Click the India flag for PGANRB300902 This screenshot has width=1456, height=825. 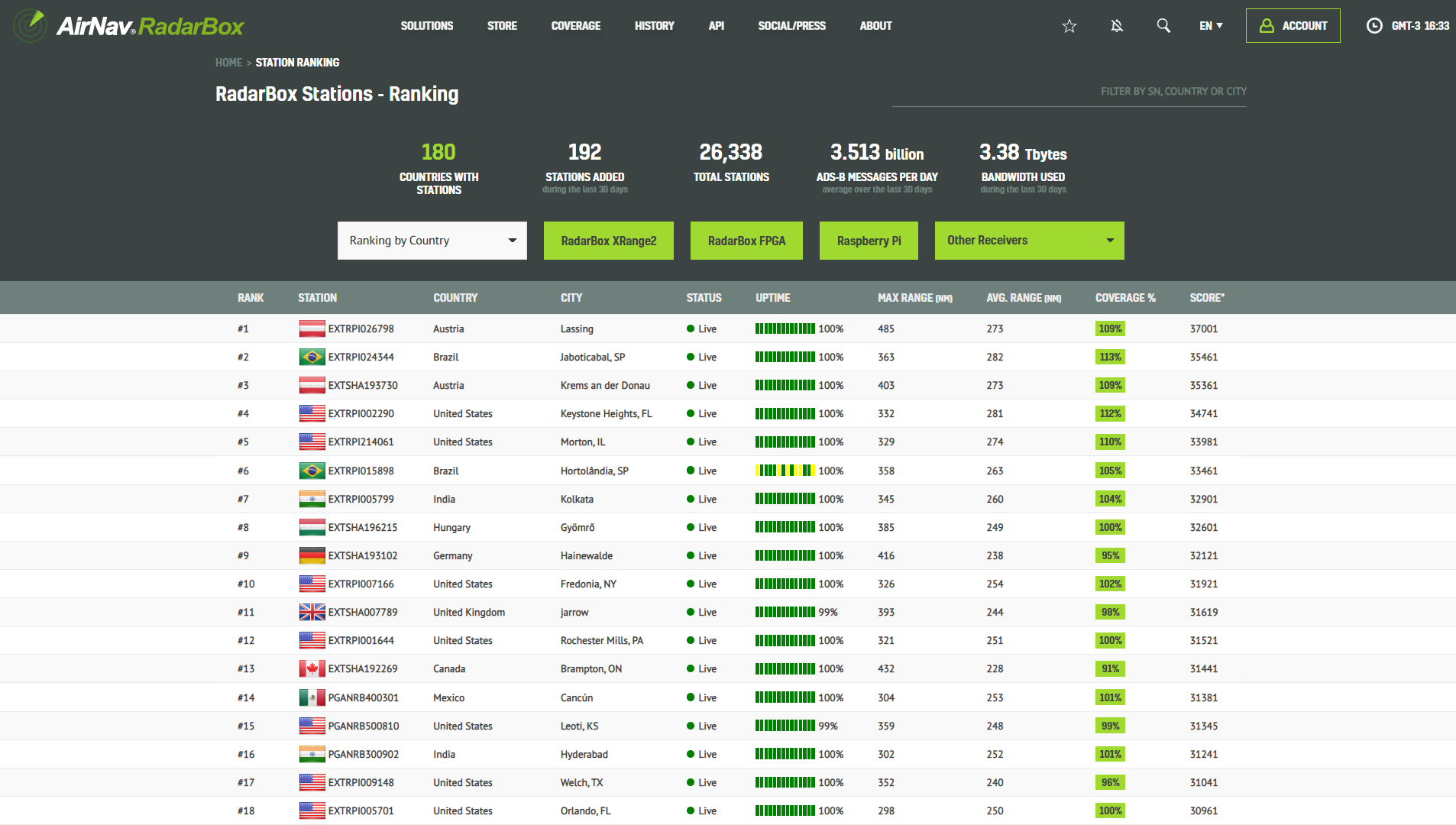[312, 755]
